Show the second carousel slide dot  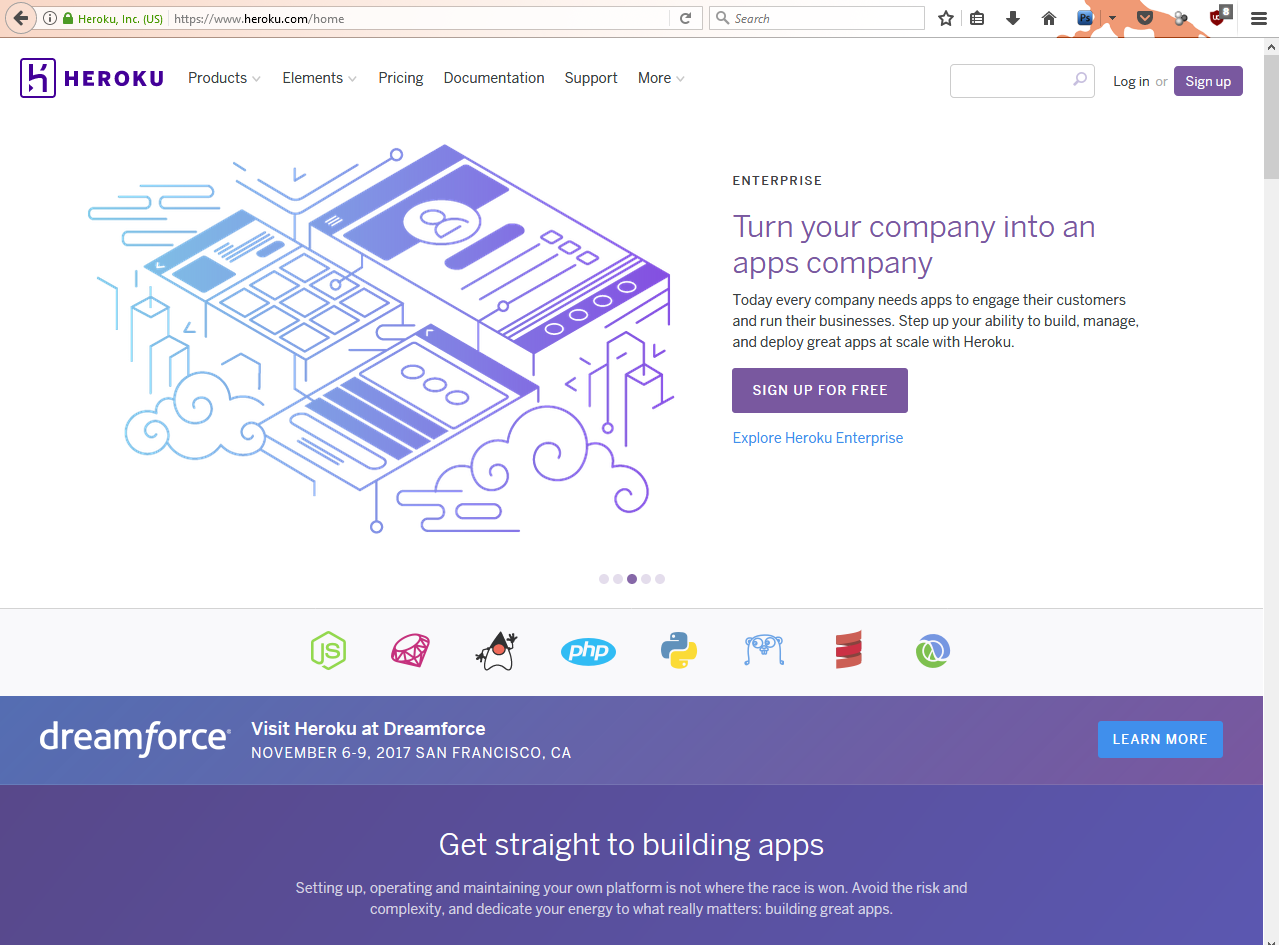click(618, 579)
